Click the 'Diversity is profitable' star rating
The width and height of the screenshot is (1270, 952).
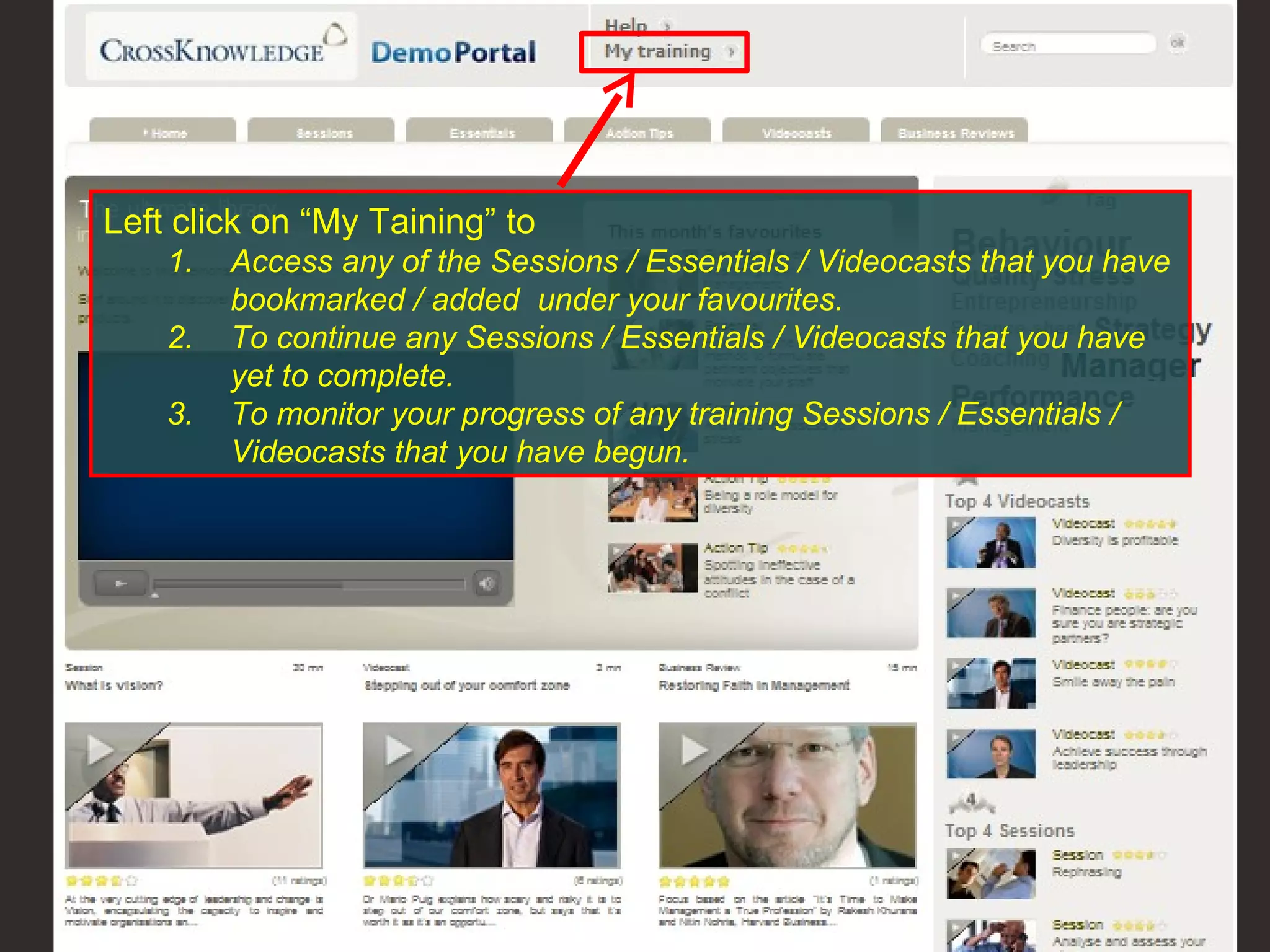point(1150,524)
